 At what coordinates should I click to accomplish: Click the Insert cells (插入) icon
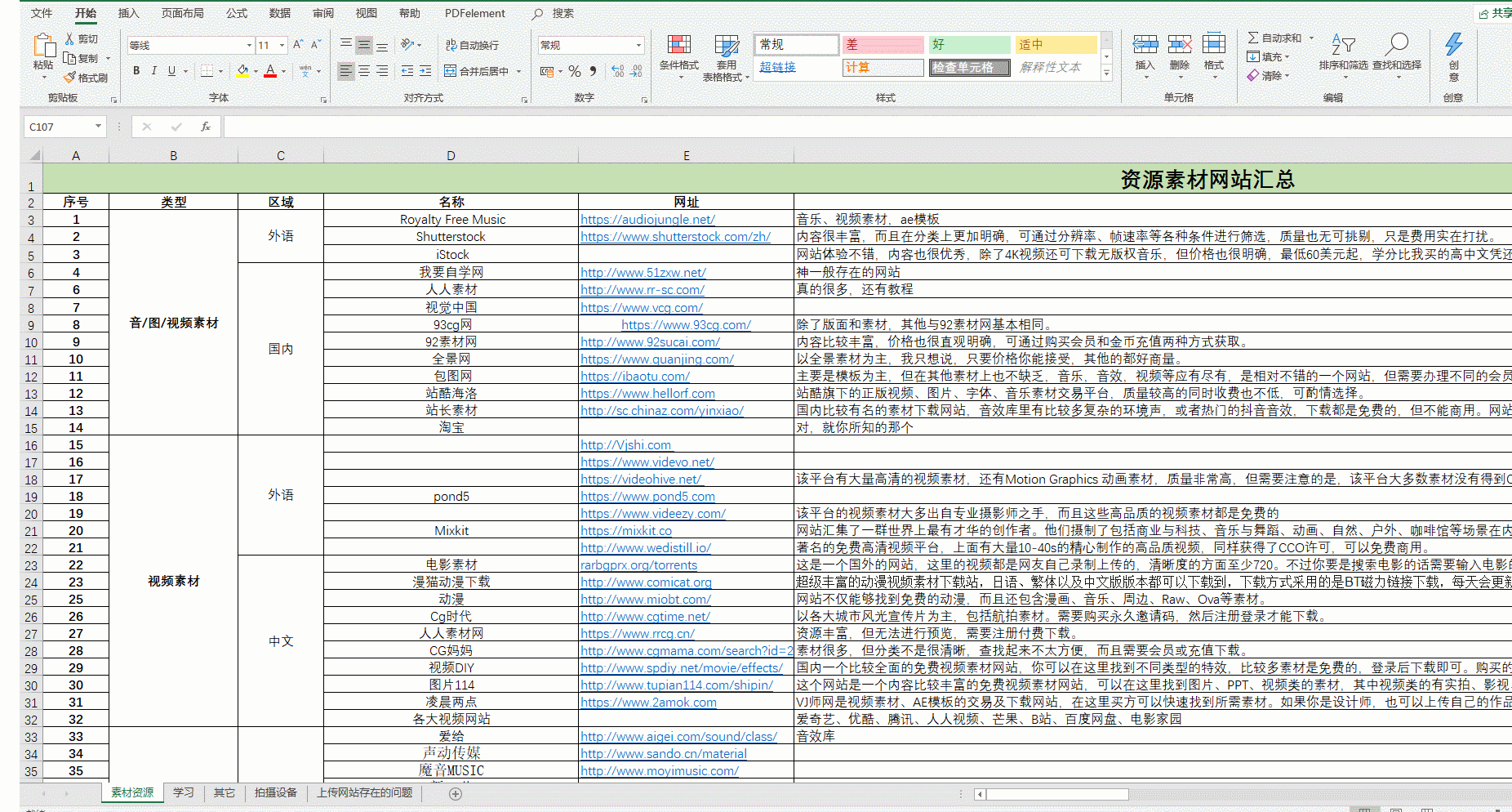coord(1145,44)
